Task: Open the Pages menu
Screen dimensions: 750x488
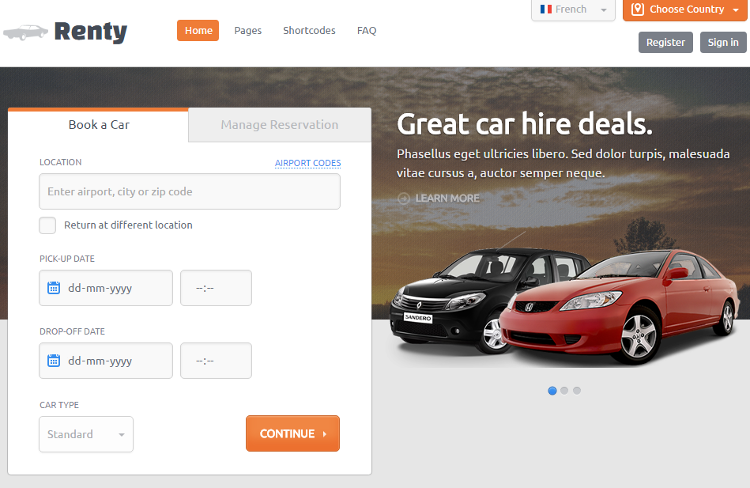Action: (248, 31)
